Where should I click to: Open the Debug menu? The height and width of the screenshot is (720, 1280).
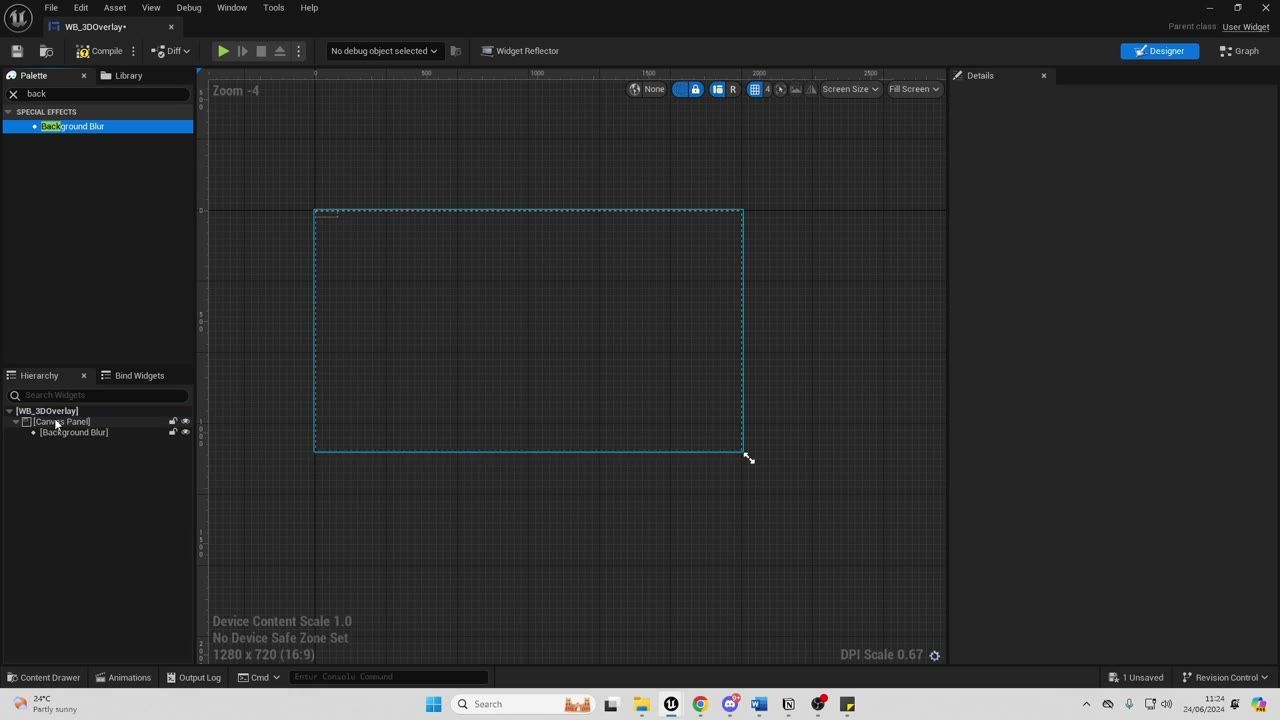point(189,8)
